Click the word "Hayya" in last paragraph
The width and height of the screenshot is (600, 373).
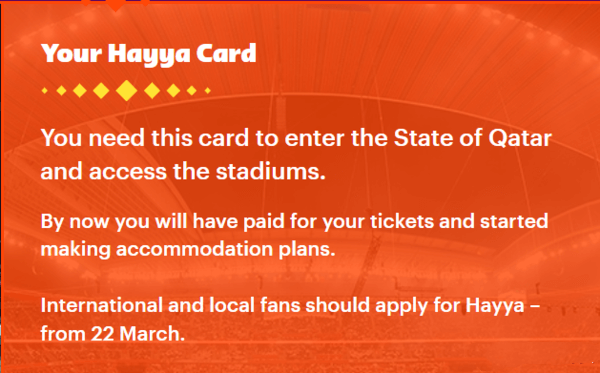pyautogui.click(x=495, y=306)
